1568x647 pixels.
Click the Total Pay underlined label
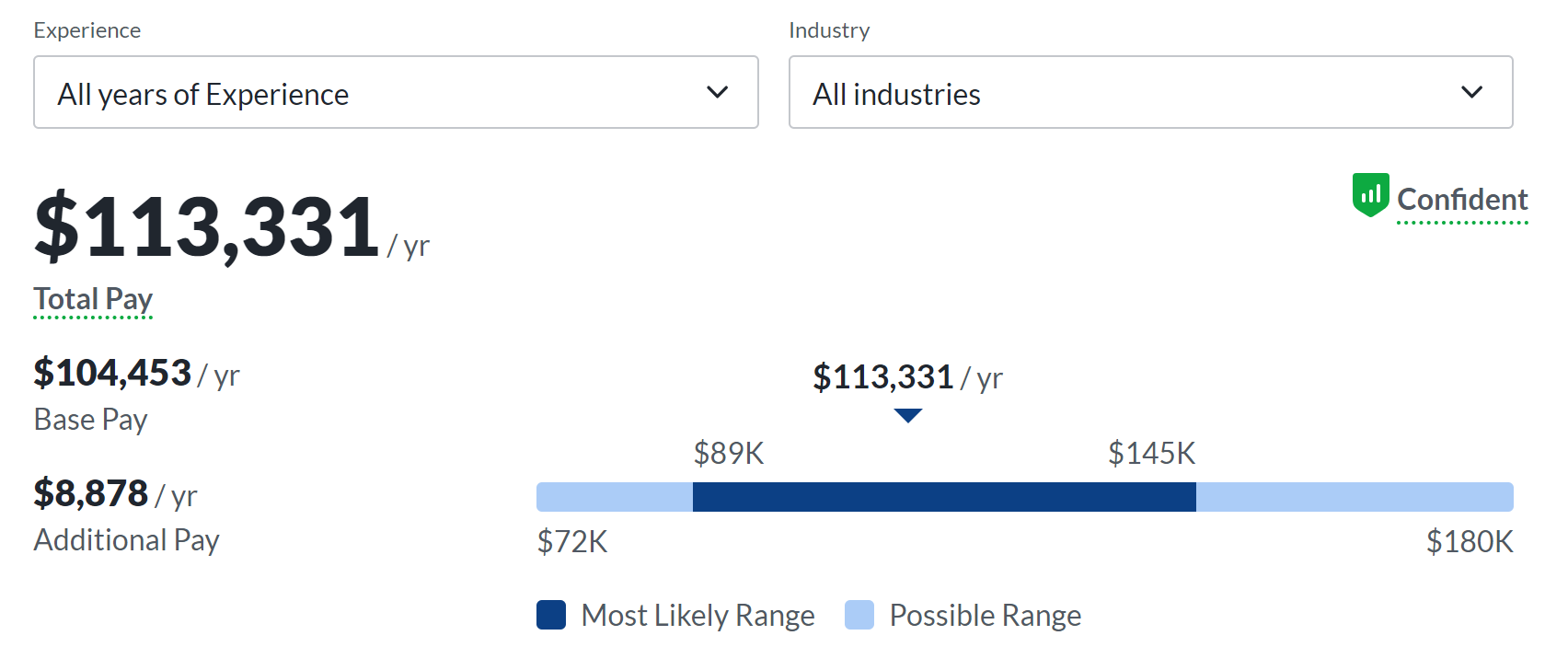click(x=93, y=299)
